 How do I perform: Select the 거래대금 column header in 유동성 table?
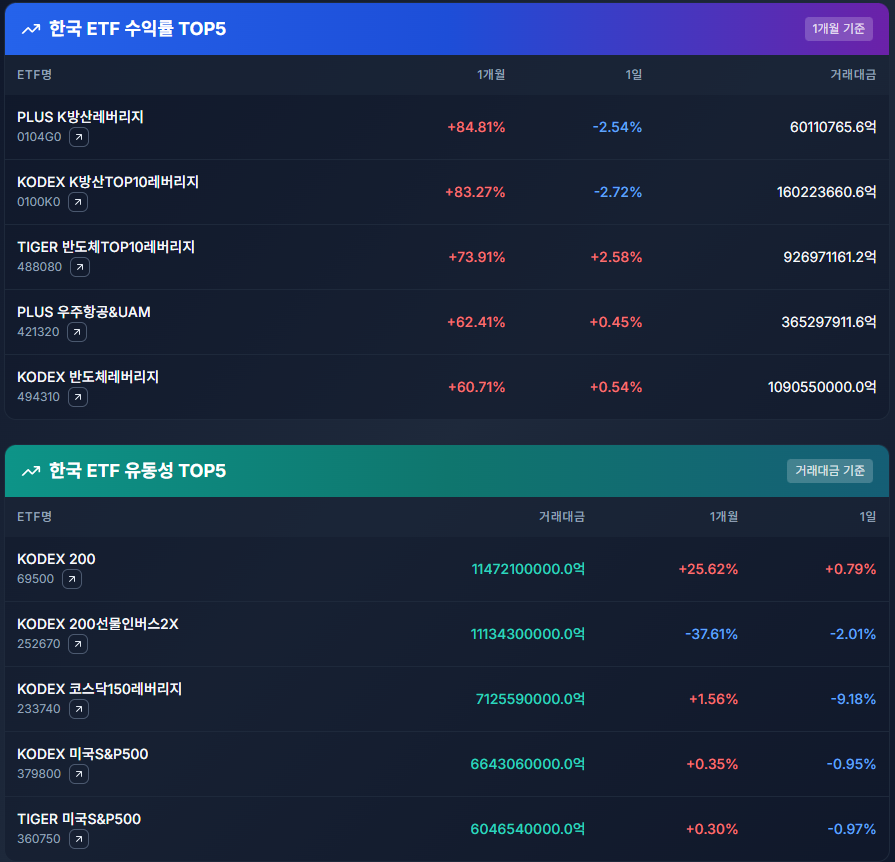(x=561, y=517)
